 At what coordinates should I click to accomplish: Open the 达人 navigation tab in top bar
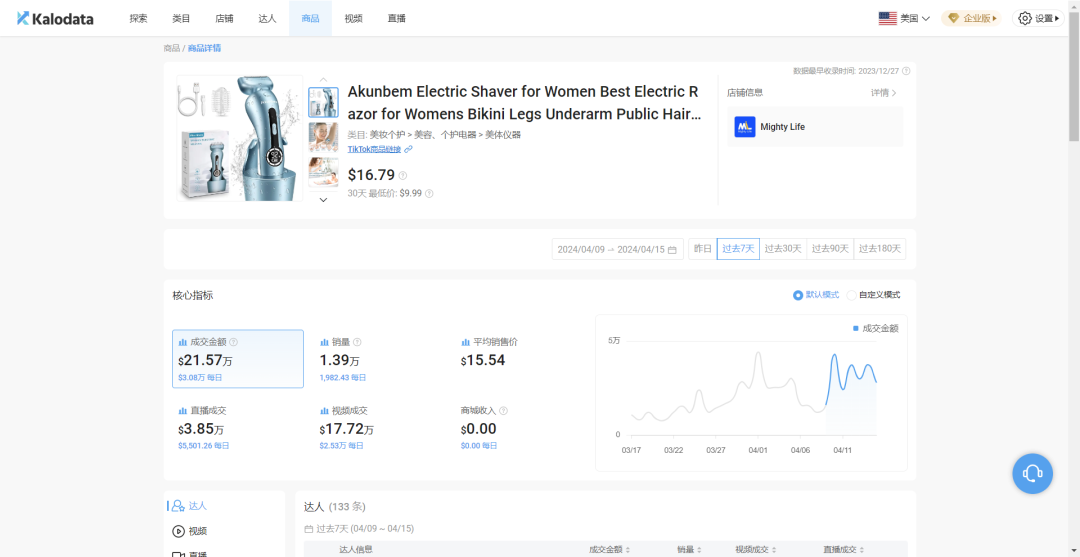pyautogui.click(x=267, y=19)
